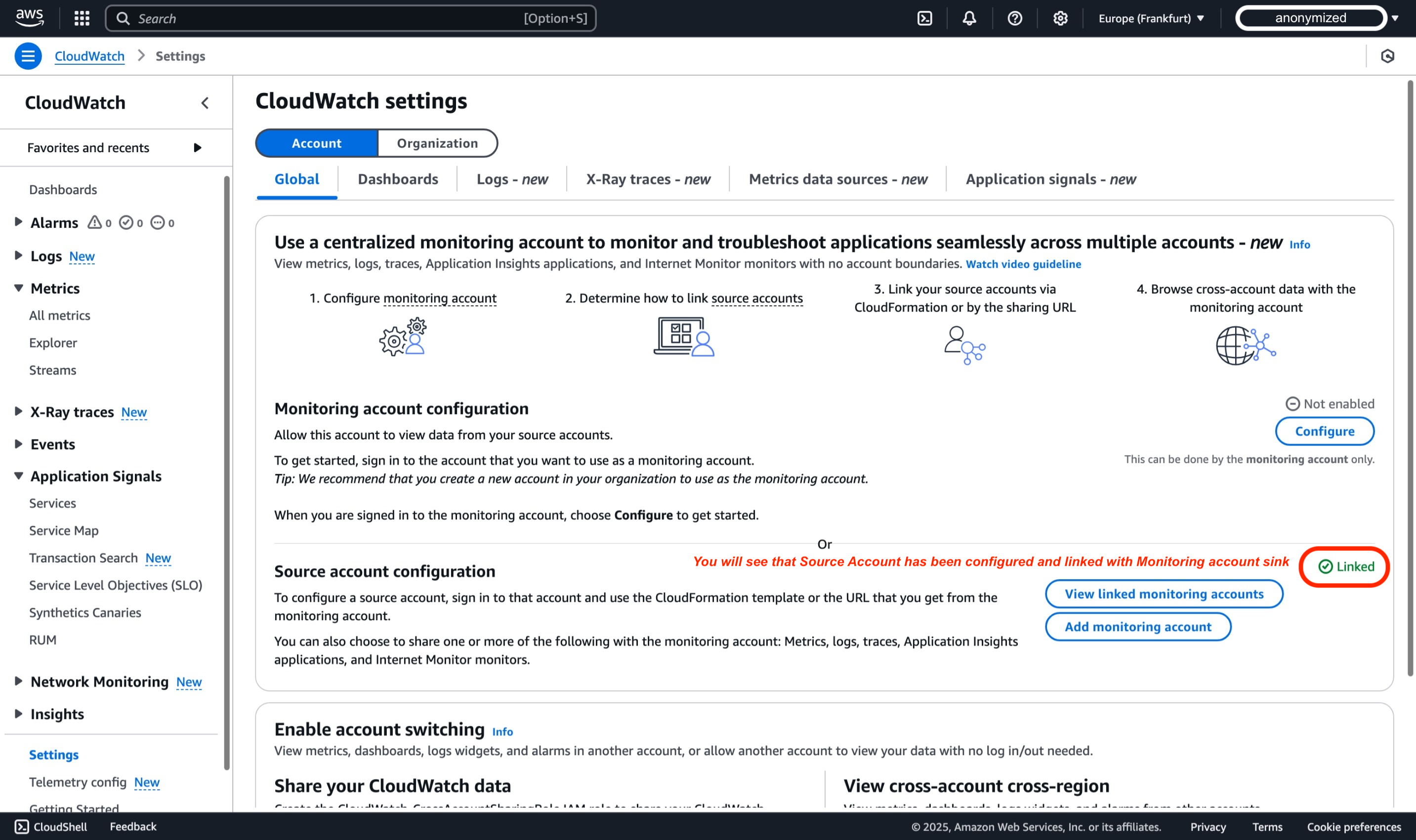Open console settings gear icon
Image resolution: width=1416 pixels, height=840 pixels.
tap(1060, 18)
